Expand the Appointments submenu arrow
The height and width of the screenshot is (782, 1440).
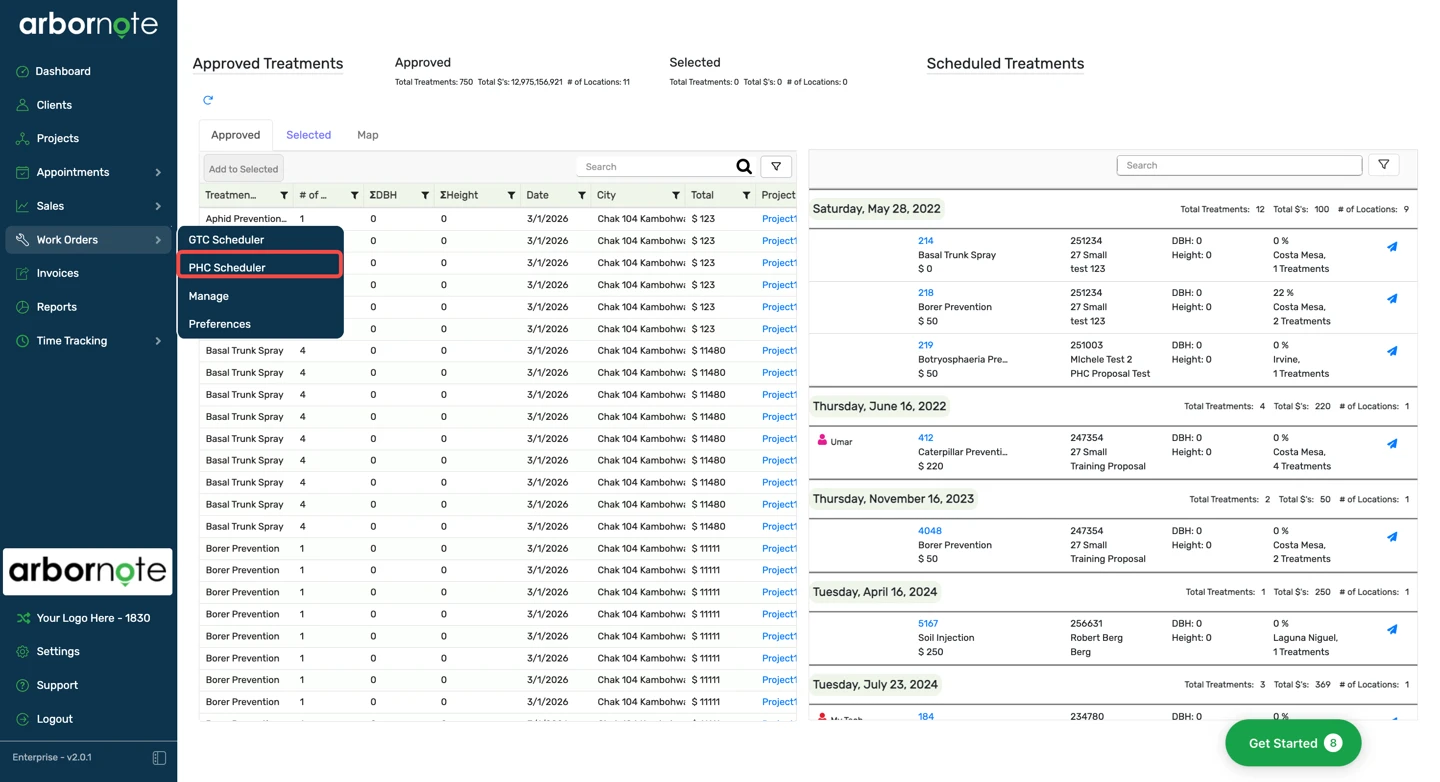click(x=158, y=173)
